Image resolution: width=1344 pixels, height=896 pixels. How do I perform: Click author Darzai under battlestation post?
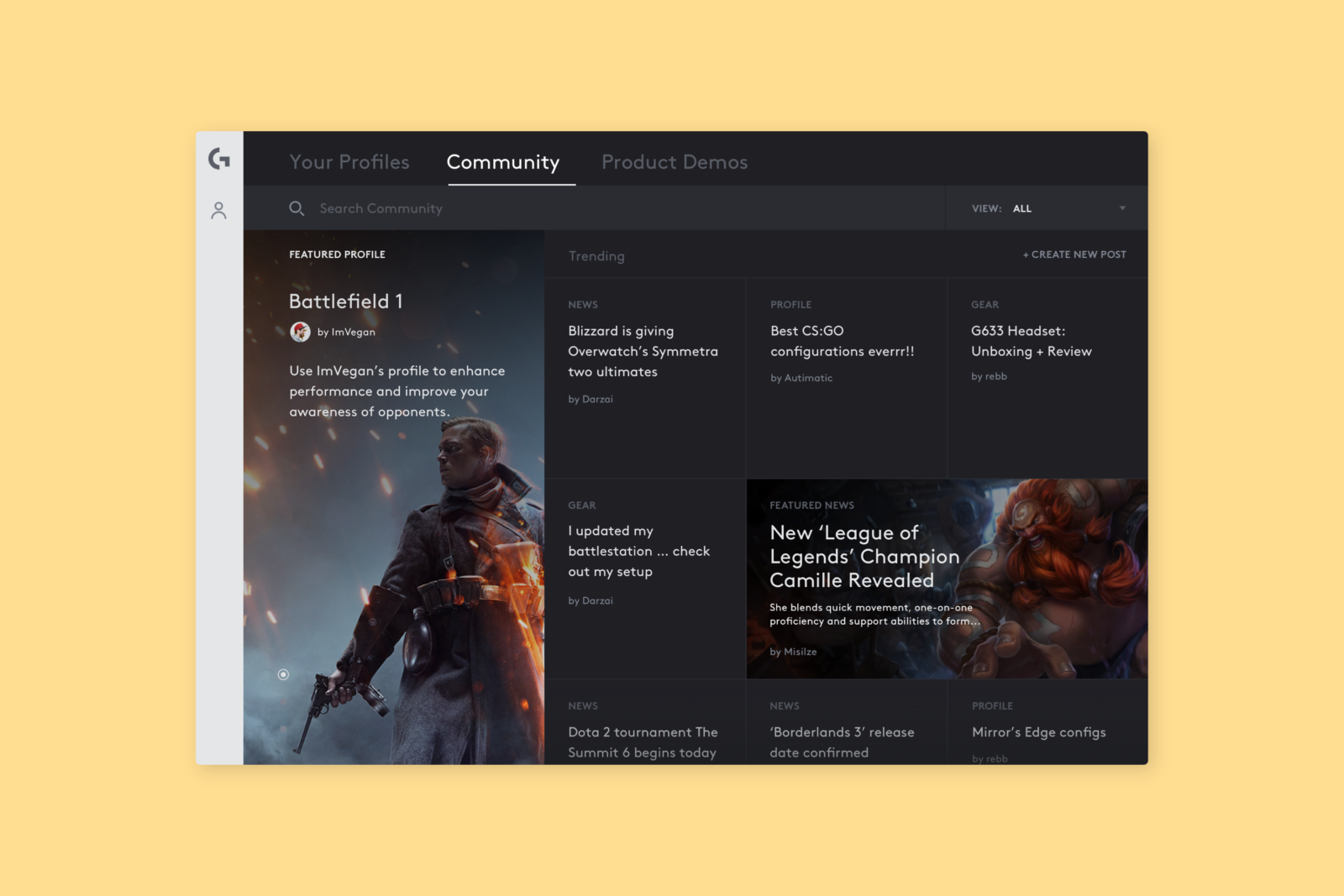[x=591, y=600]
